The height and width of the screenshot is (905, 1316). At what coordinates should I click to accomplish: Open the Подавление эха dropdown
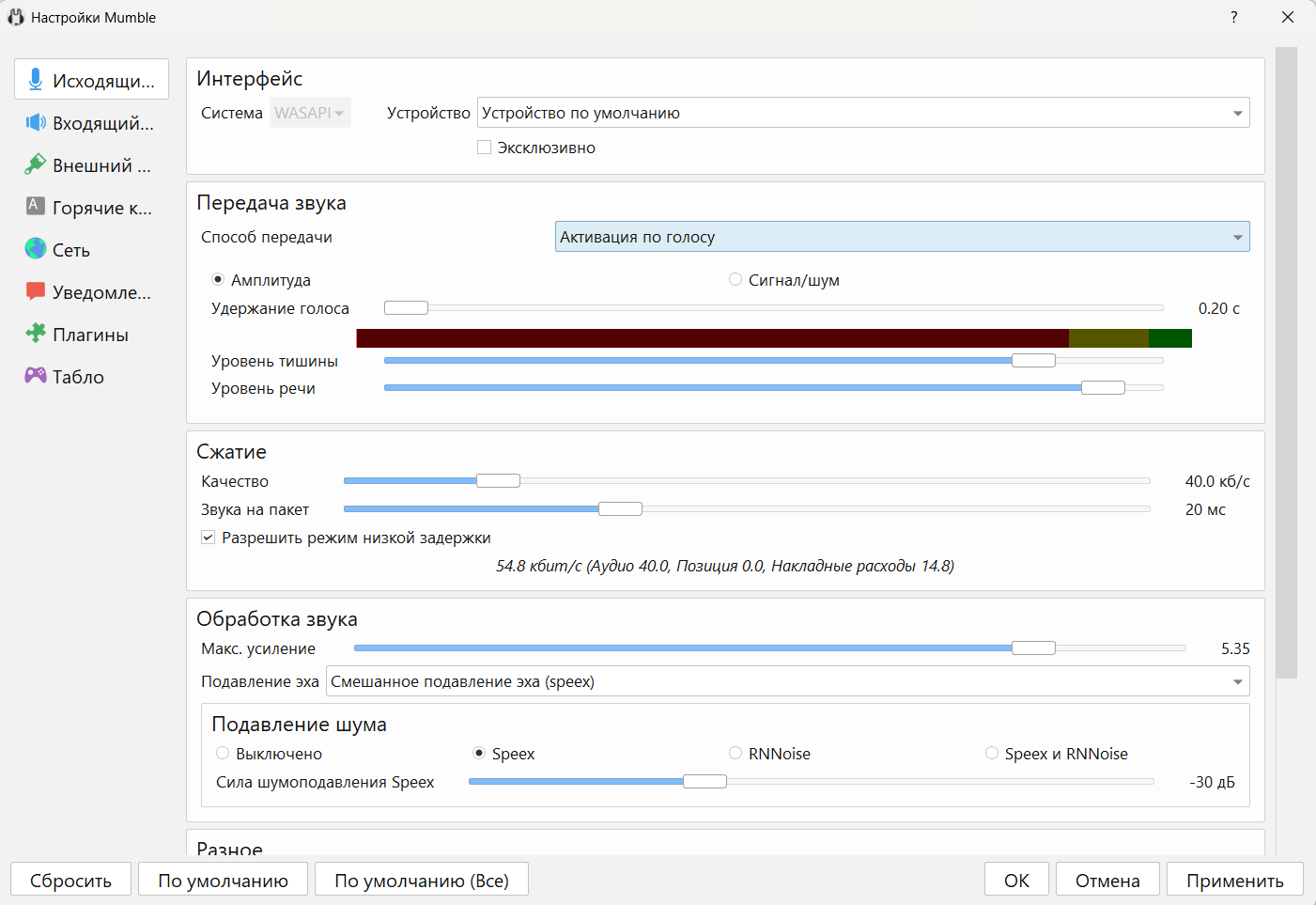tap(787, 681)
